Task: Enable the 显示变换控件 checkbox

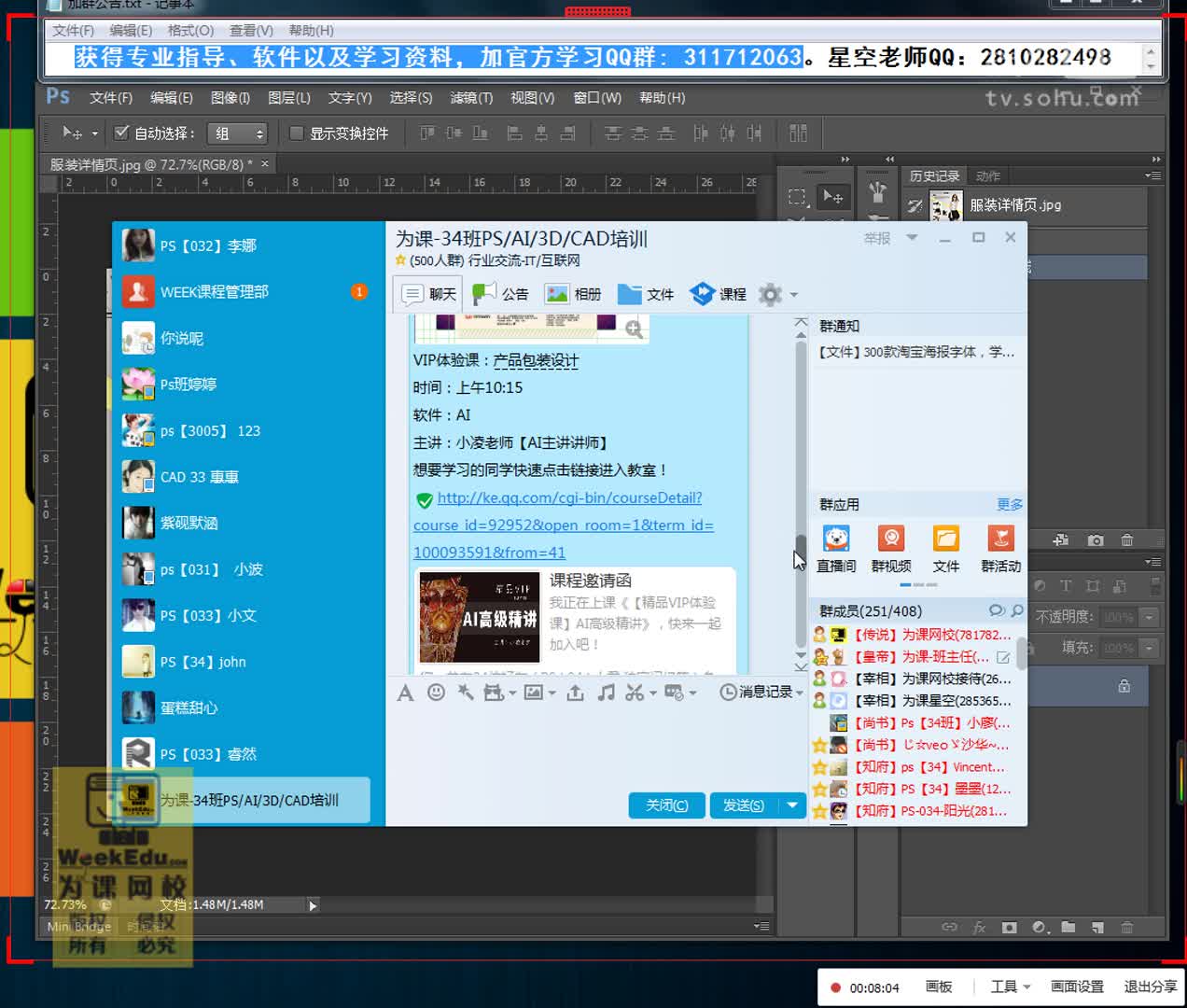Action: pyautogui.click(x=297, y=133)
